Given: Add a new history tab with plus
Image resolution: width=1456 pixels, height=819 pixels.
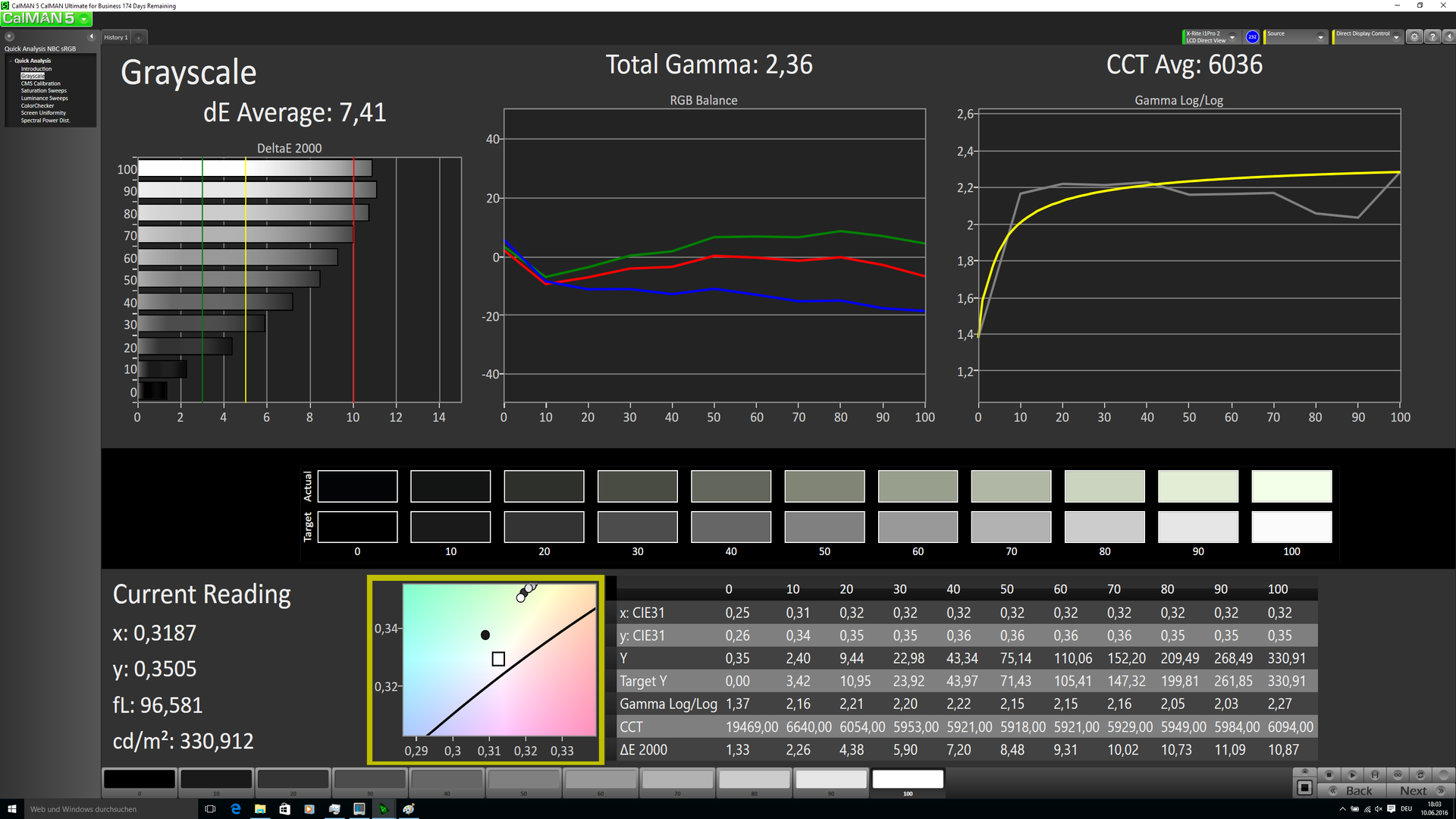Looking at the screenshot, I should click(139, 37).
